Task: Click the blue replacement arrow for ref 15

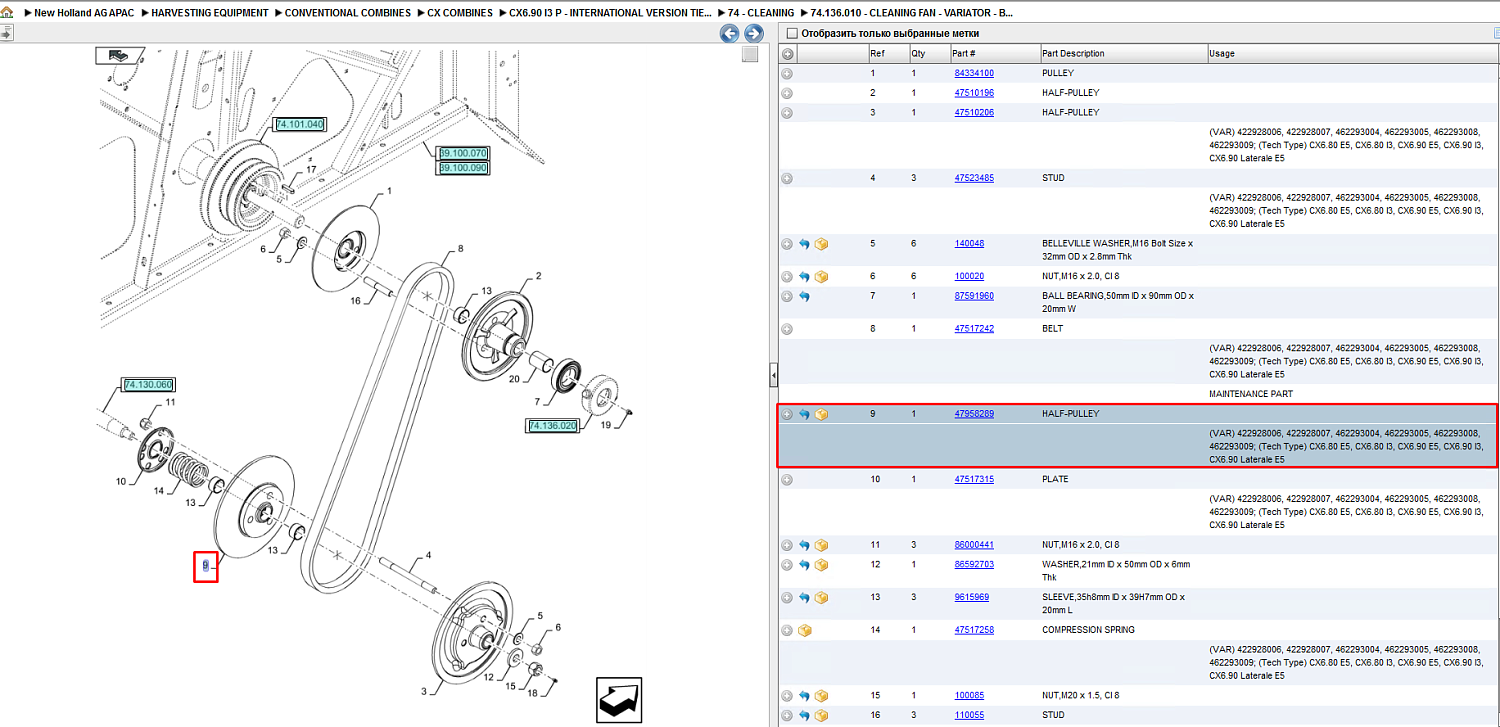Action: click(x=804, y=696)
